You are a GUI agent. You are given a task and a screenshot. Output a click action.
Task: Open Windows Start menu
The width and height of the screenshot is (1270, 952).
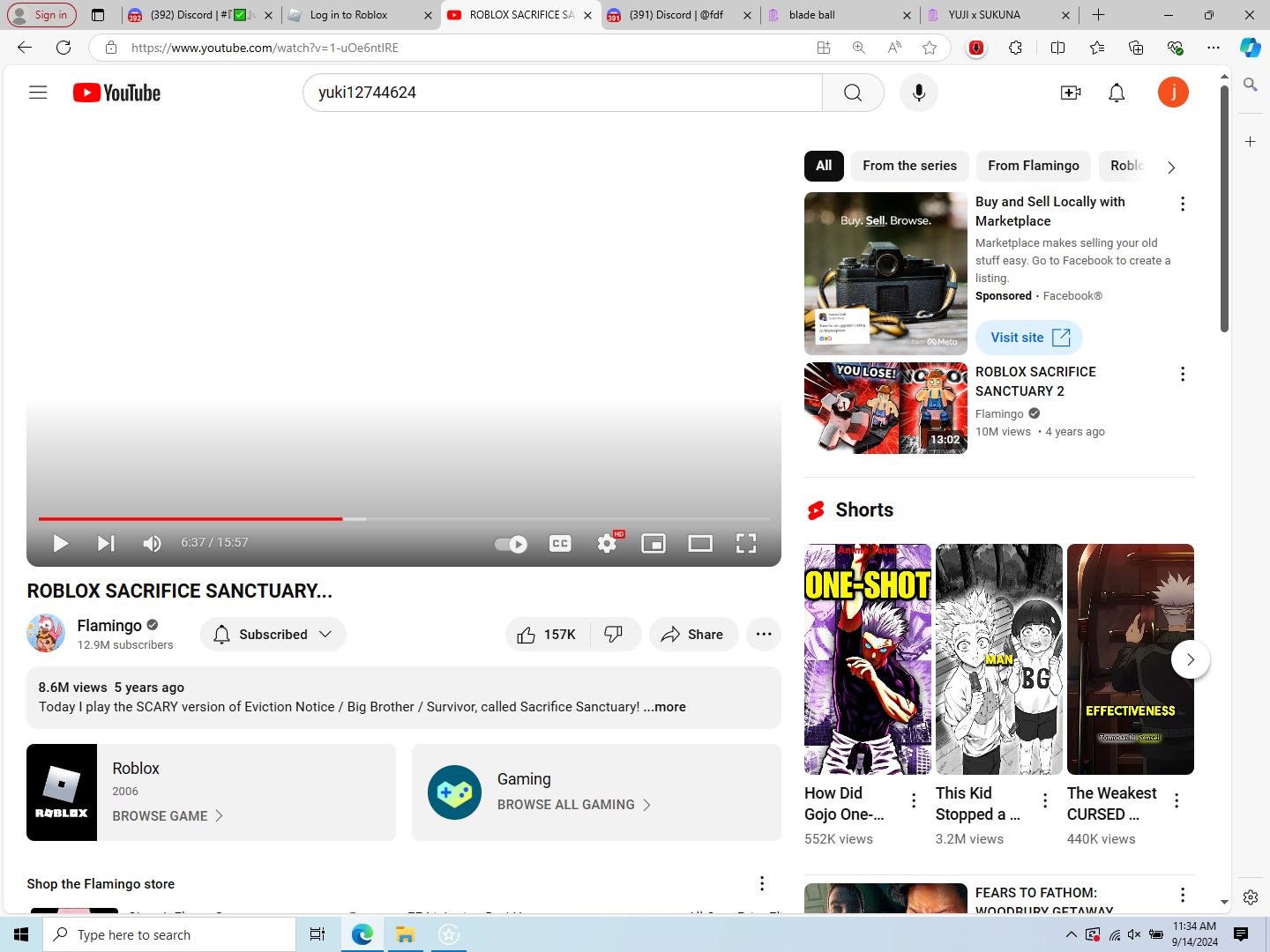click(x=21, y=934)
